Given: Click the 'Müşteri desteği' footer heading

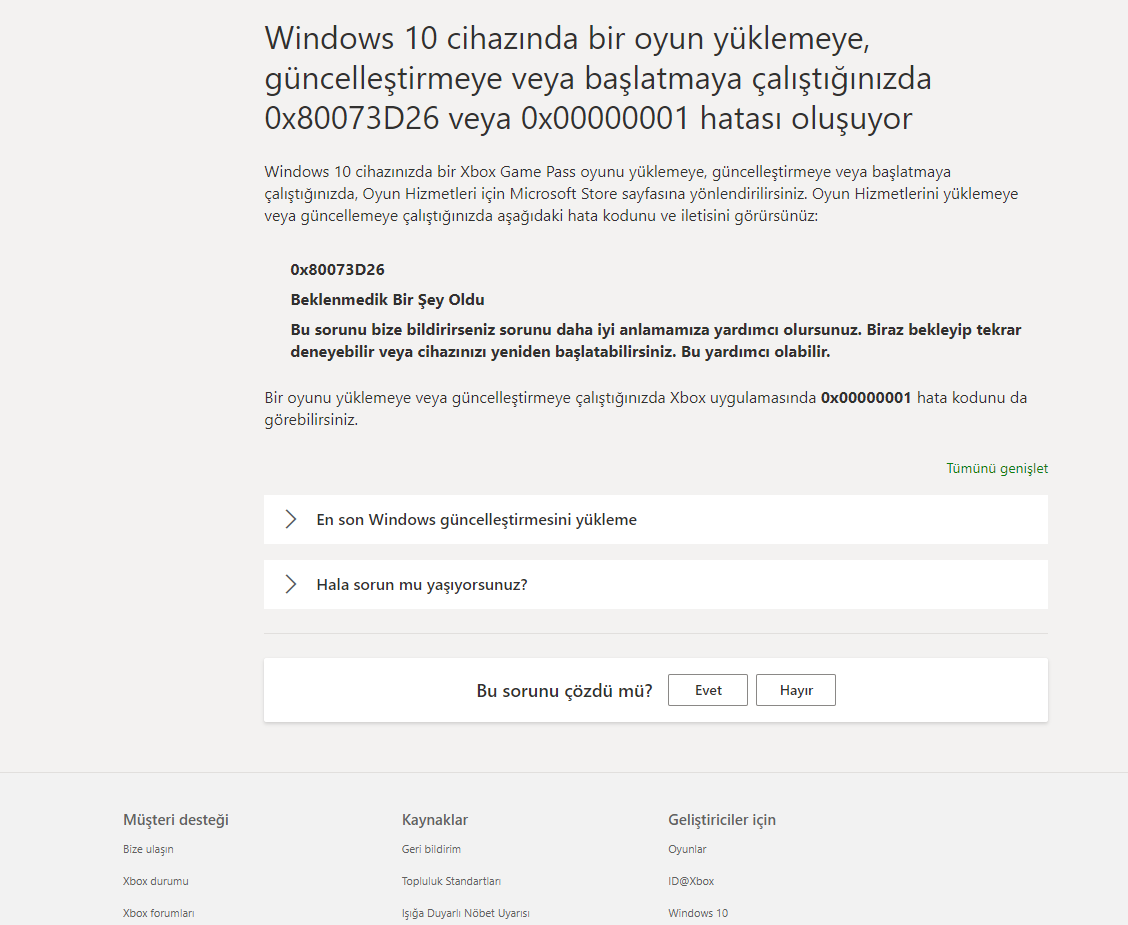Looking at the screenshot, I should pos(176,820).
